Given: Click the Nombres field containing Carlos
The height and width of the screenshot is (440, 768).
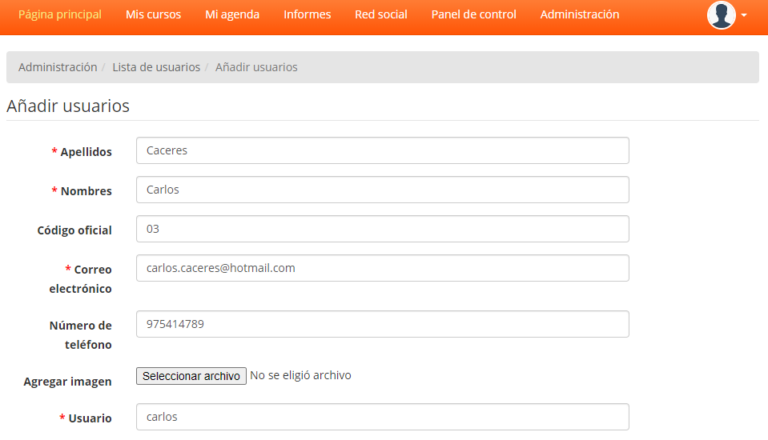Looking at the screenshot, I should click(x=382, y=190).
